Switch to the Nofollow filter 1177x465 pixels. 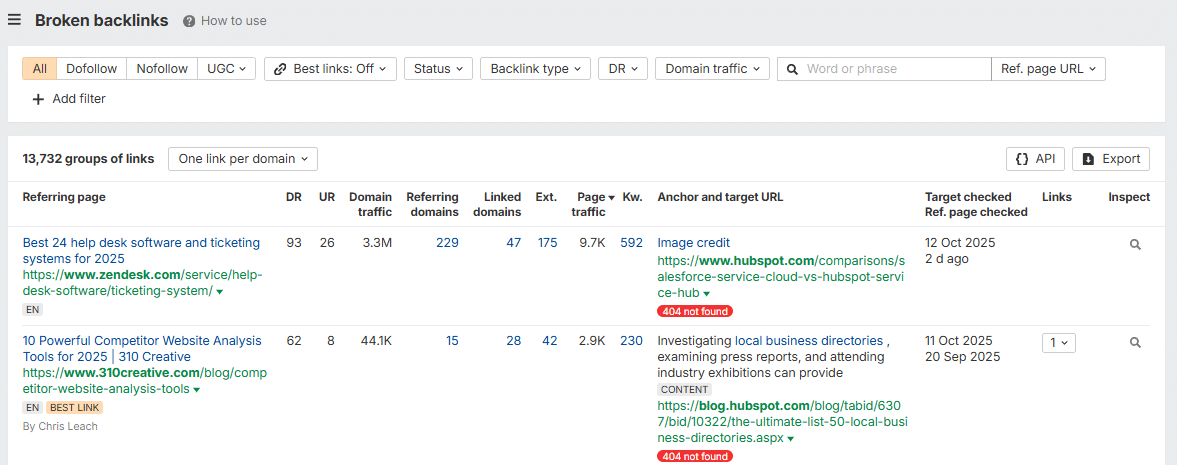coord(162,69)
